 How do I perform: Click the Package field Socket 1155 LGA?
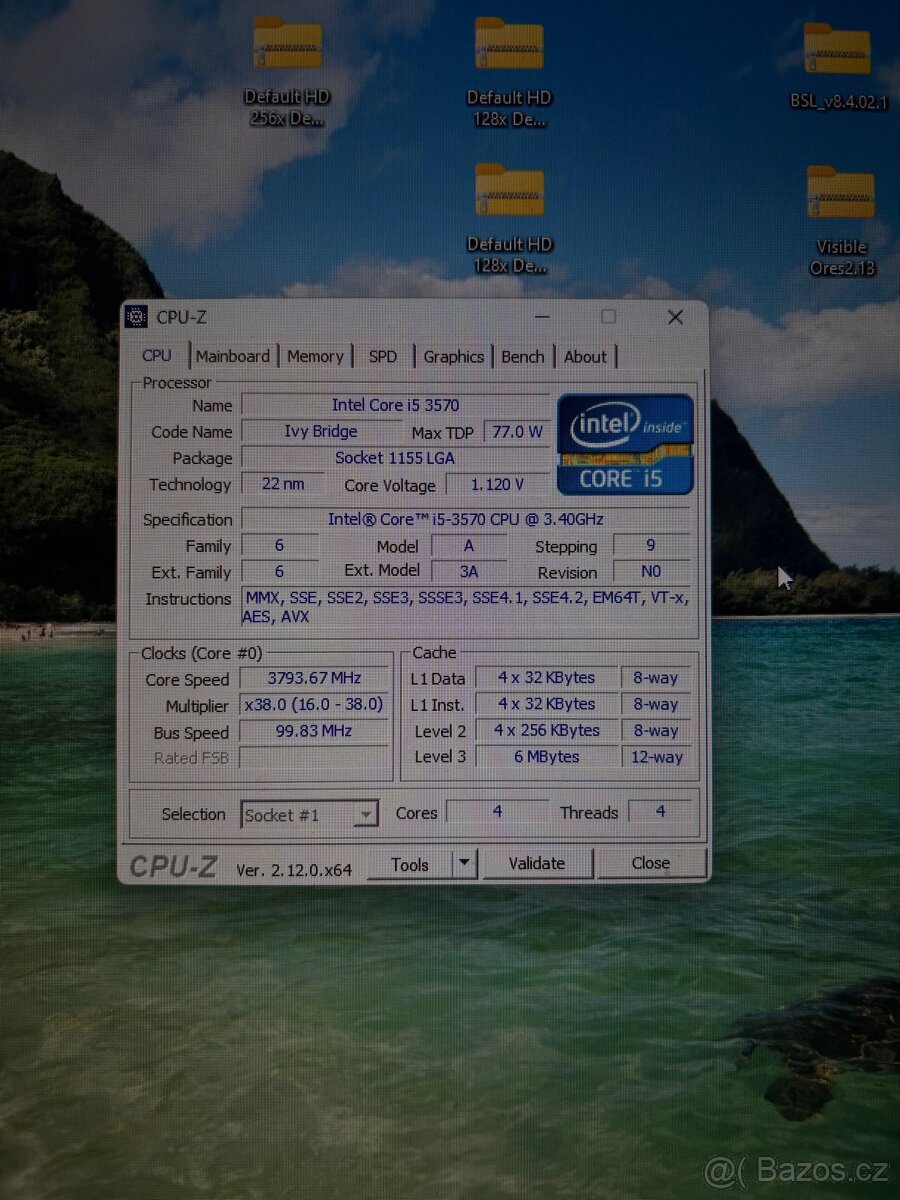[x=395, y=458]
